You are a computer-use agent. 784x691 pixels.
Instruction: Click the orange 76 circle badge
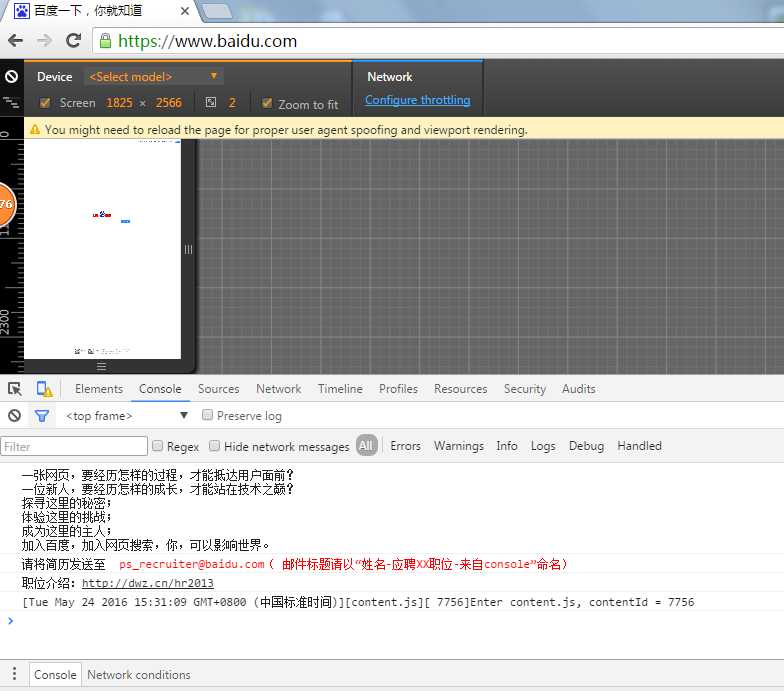tap(7, 204)
